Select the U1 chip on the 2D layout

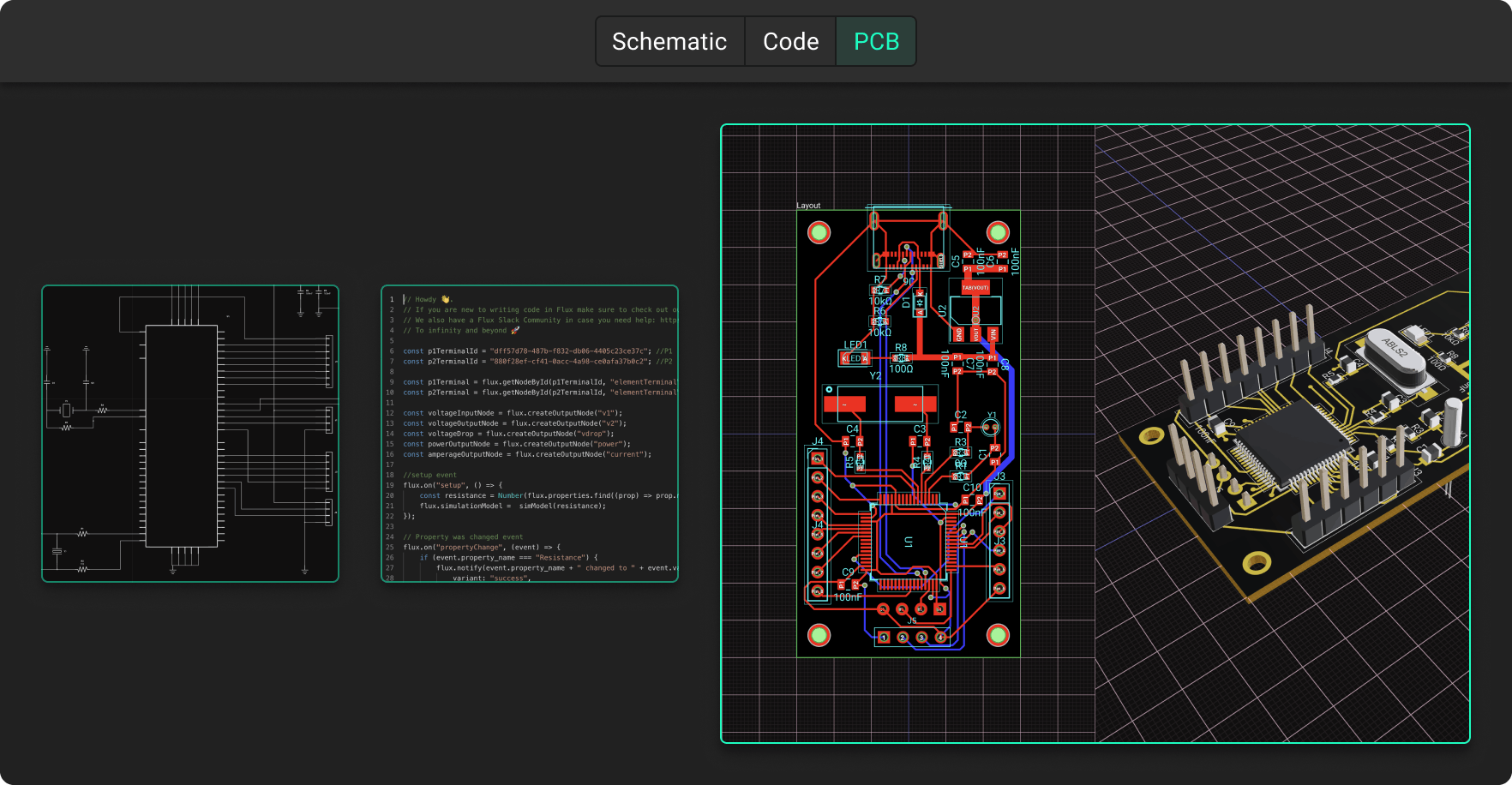(x=909, y=542)
